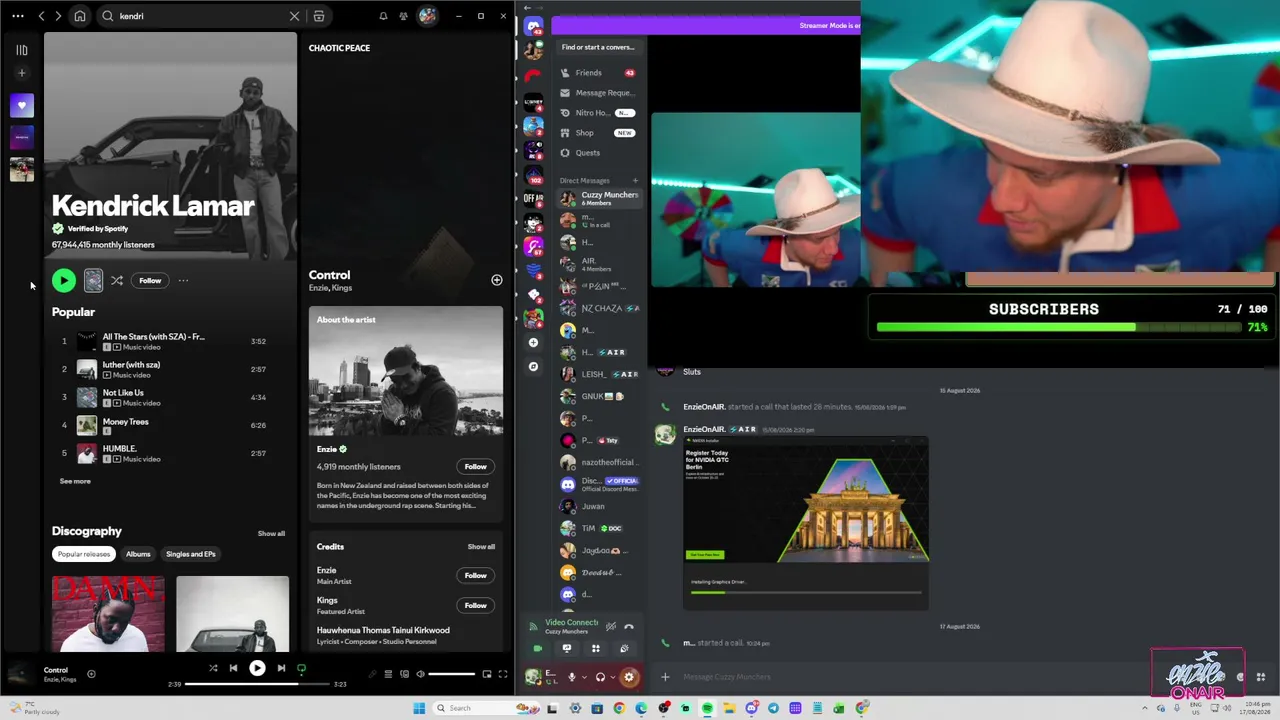
Task: Open the Discord Shop
Action: pyautogui.click(x=598, y=133)
